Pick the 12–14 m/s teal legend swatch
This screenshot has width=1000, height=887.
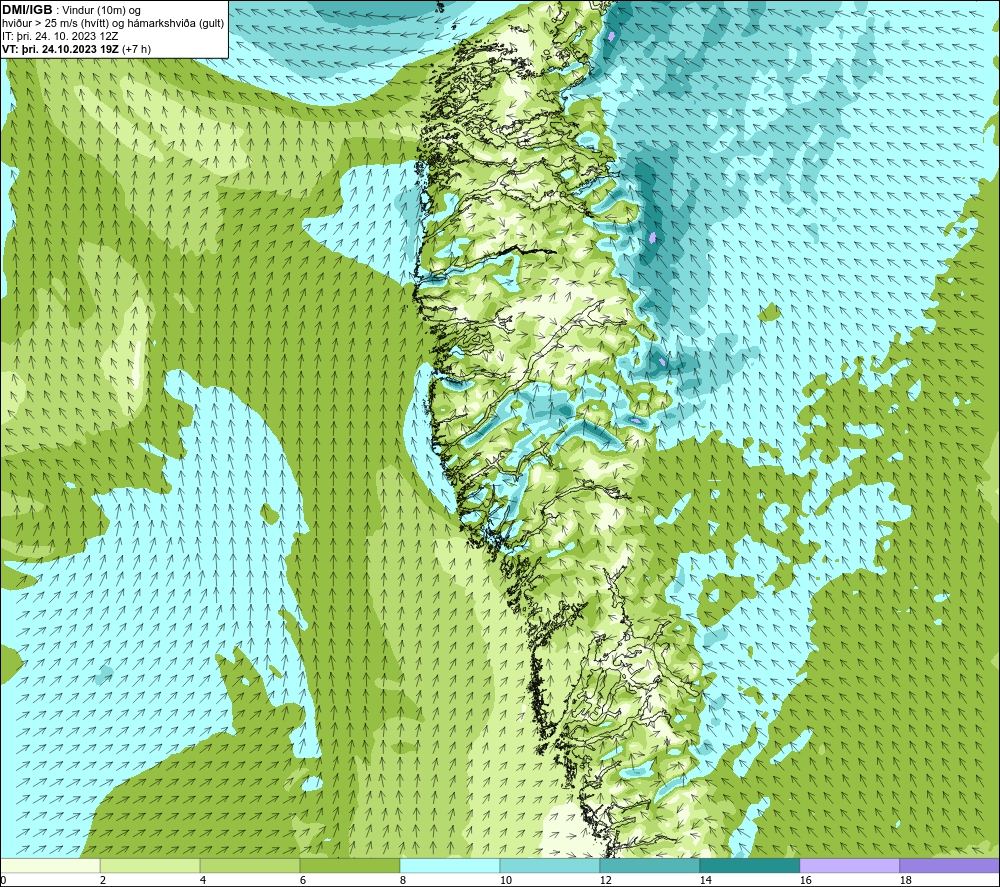(649, 865)
